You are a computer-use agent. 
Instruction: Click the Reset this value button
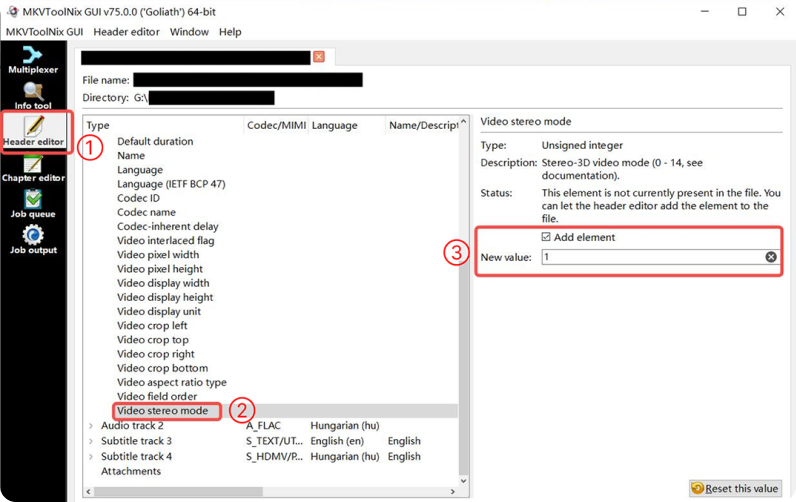[x=735, y=489]
